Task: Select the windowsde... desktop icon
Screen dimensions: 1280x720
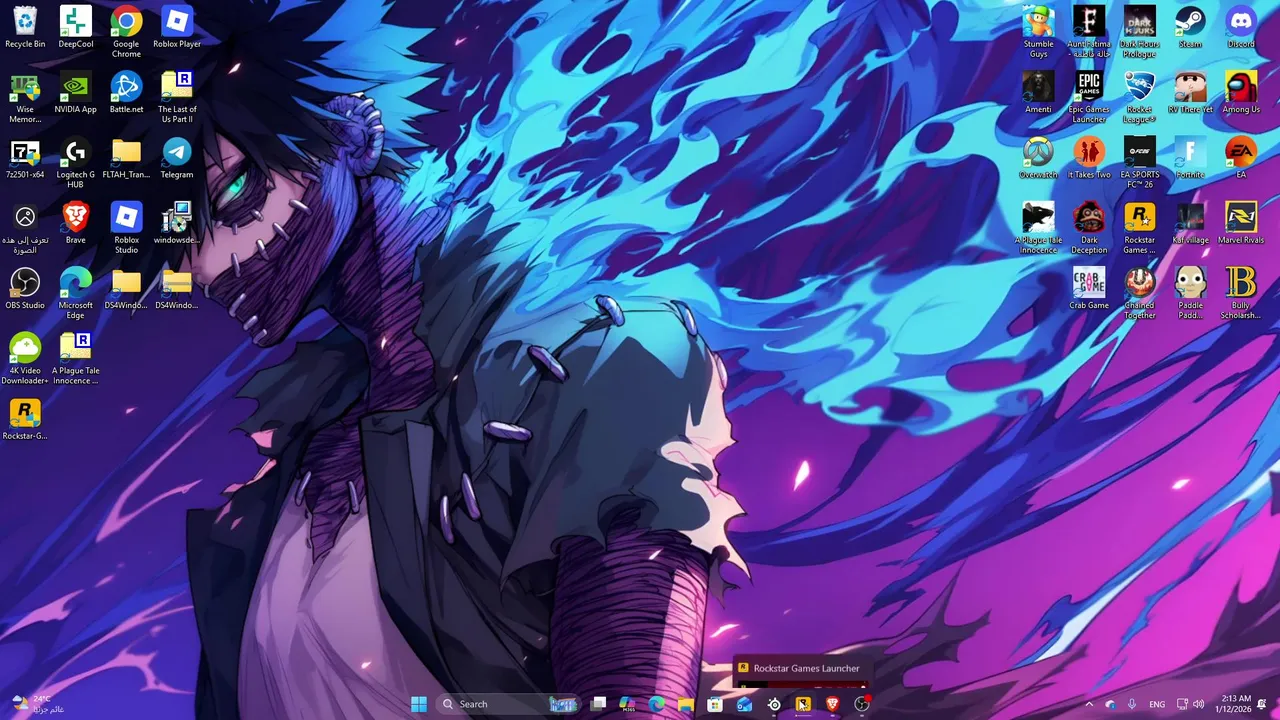Action: click(x=177, y=223)
